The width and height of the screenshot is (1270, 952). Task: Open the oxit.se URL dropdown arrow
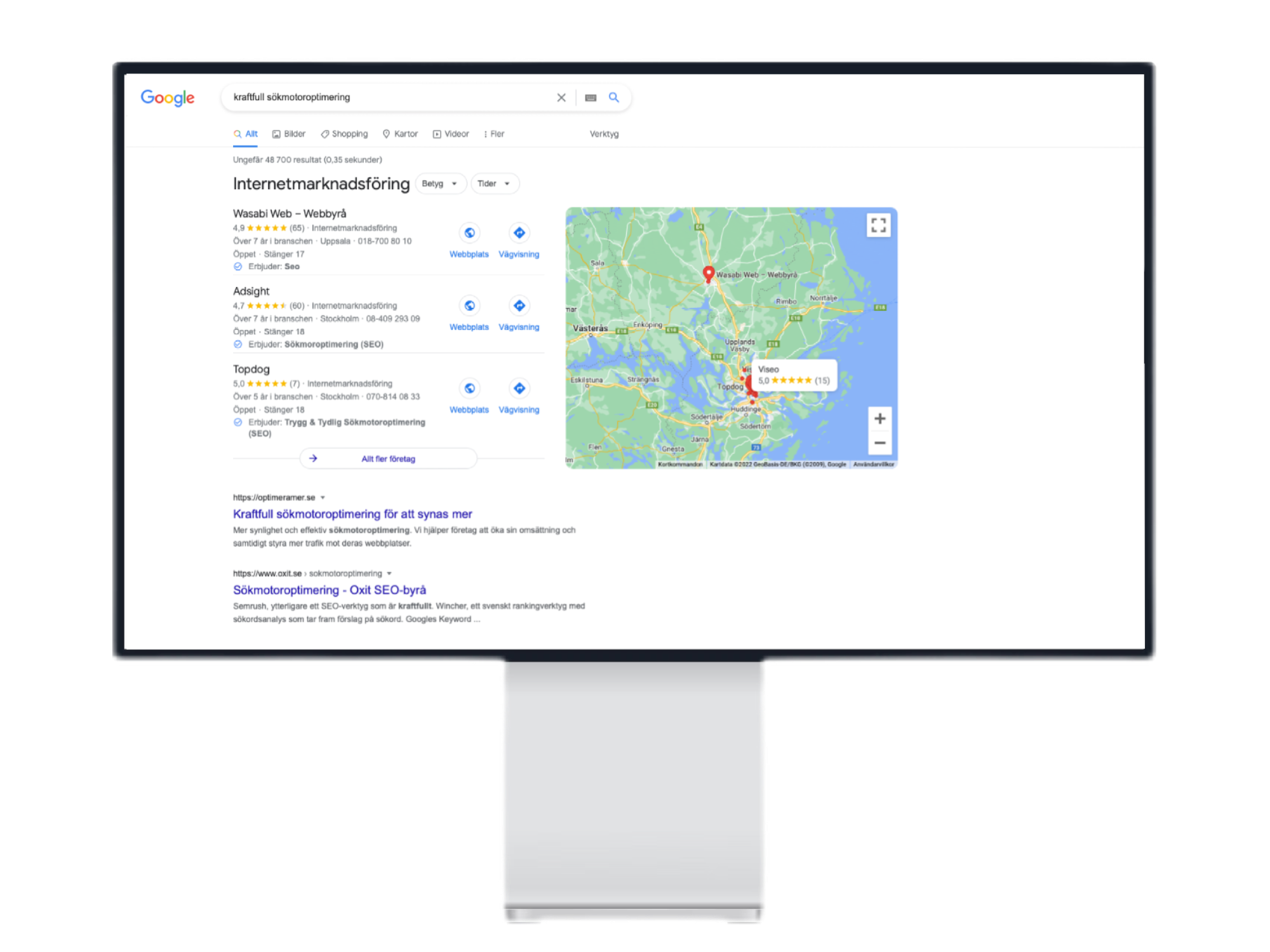point(389,574)
